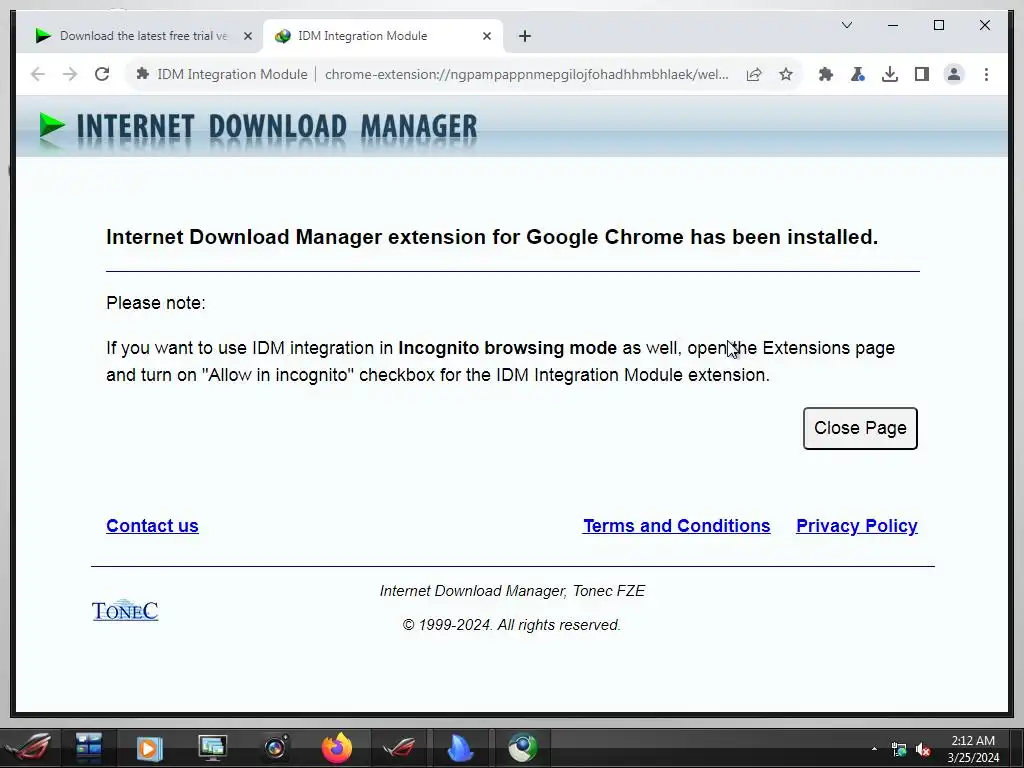
Task: Click '© 1999-2024. All rights reserved.' text
Action: 511,625
